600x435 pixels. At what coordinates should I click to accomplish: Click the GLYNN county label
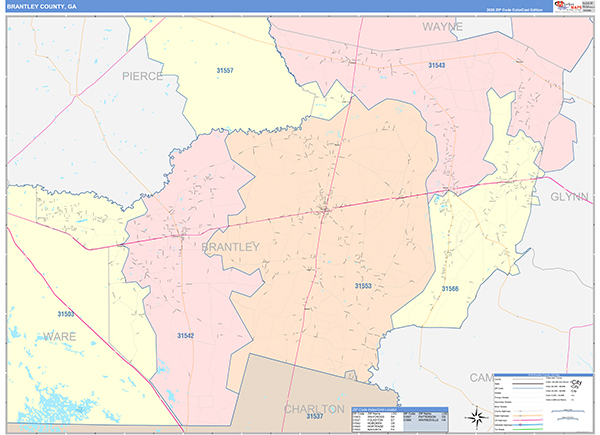569,197
